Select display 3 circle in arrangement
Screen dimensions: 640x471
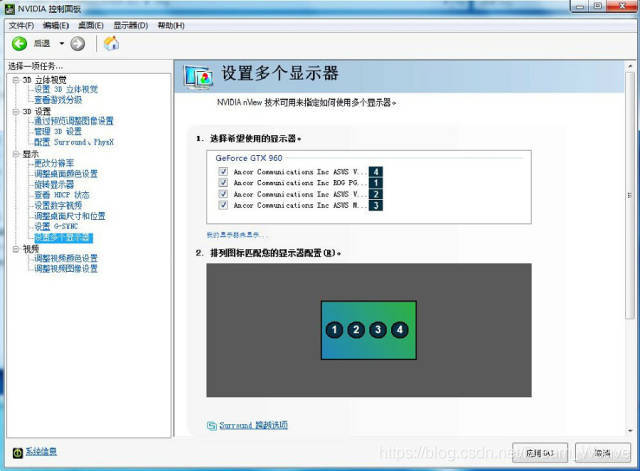coord(378,330)
